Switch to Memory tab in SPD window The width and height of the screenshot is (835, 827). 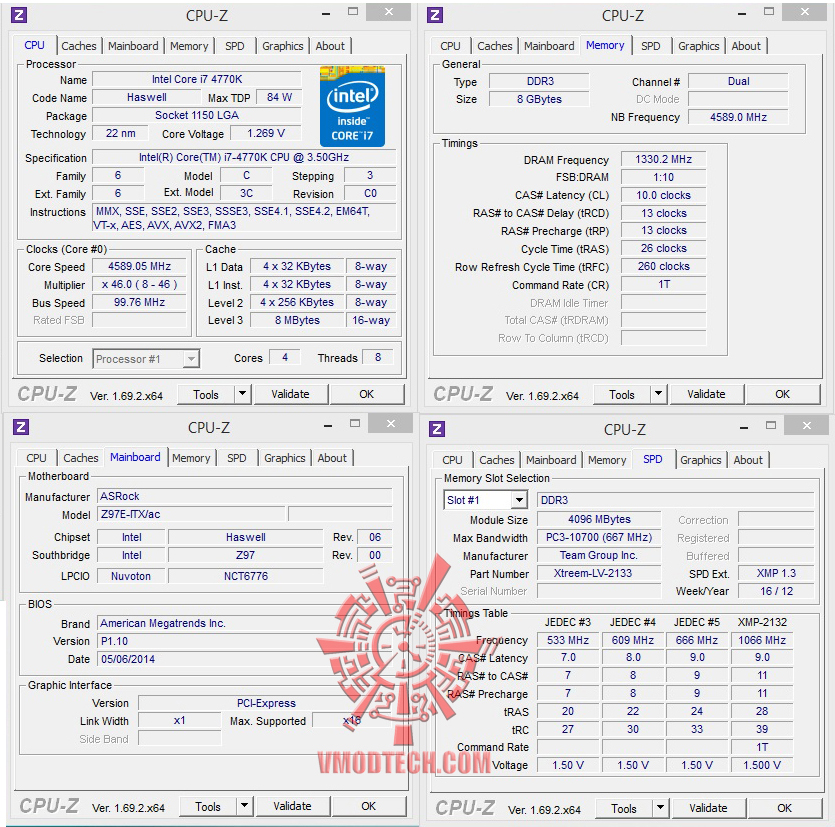[x=607, y=460]
